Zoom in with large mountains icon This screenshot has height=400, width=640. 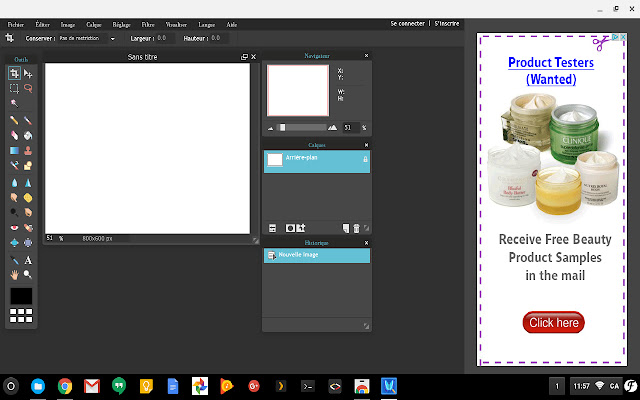point(333,128)
